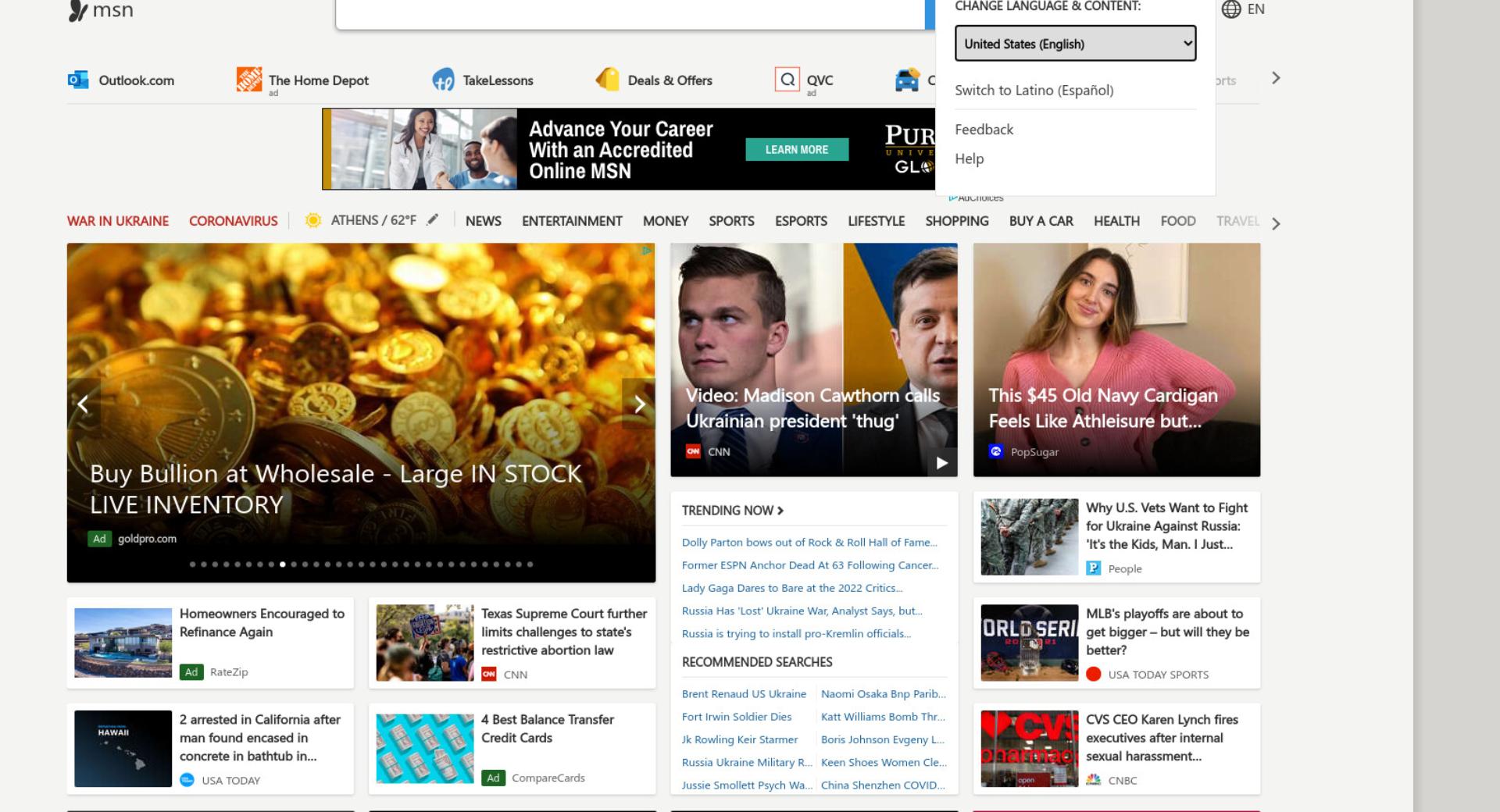1500x812 pixels.
Task: Open the Outlook.com icon shortcut
Action: [78, 80]
